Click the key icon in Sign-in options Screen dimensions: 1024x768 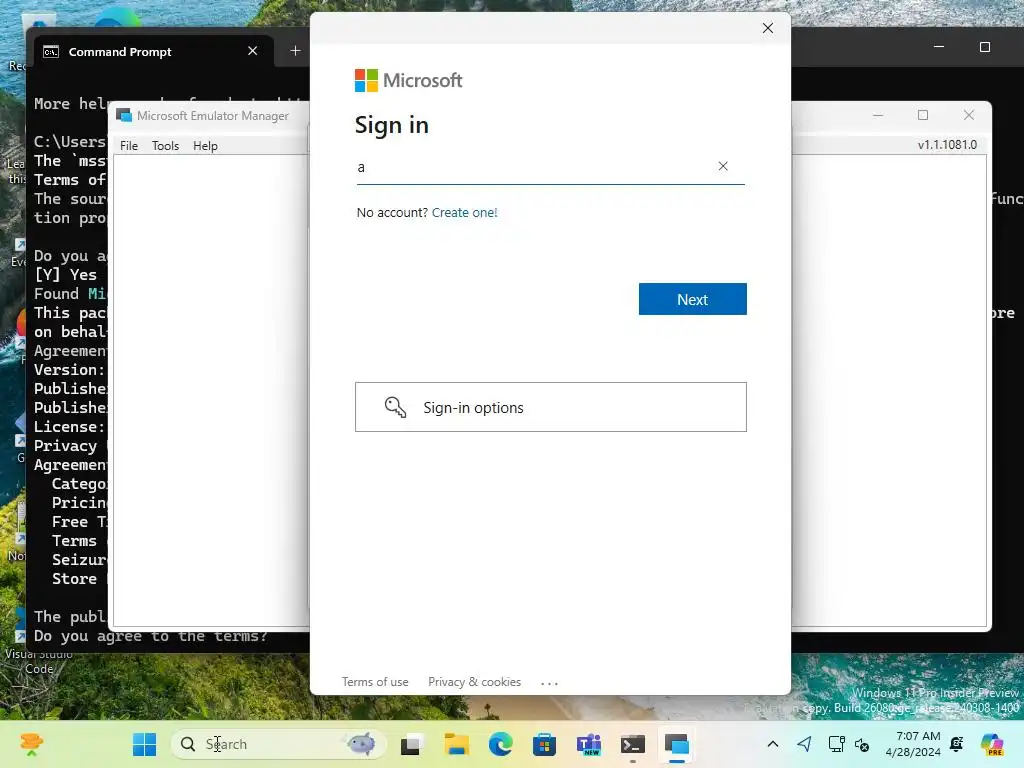coord(395,407)
